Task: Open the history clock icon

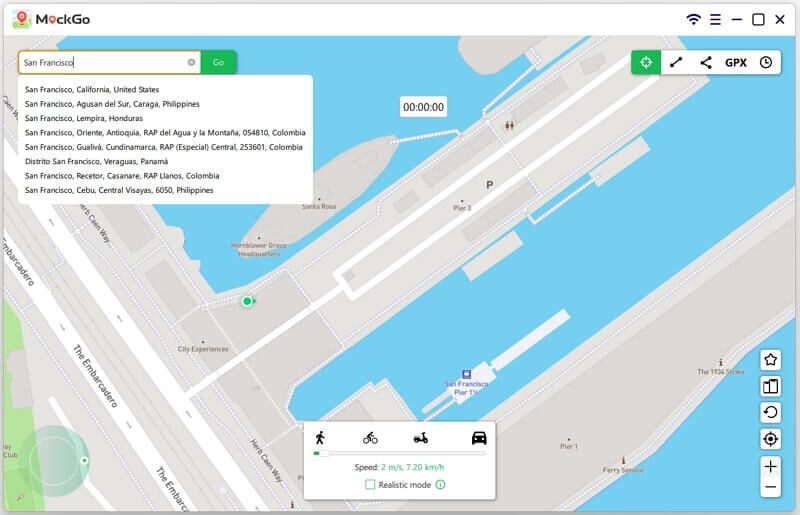Action: click(x=766, y=62)
